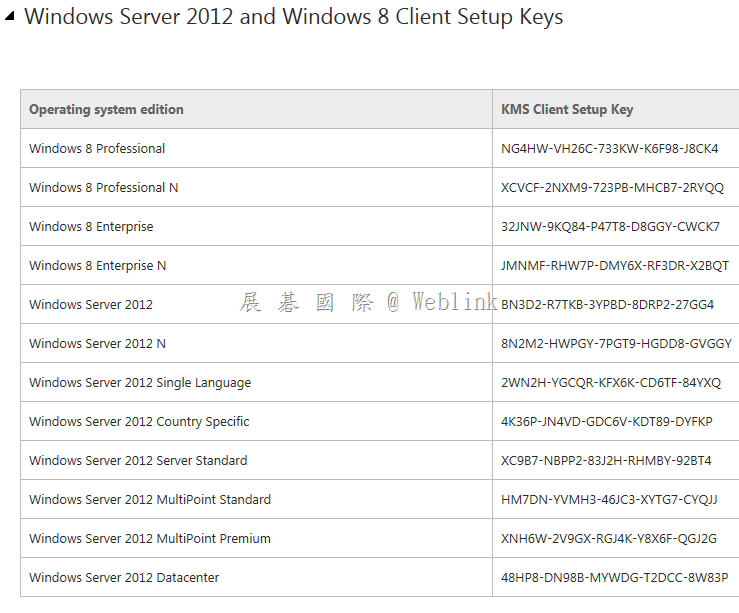739x613 pixels.
Task: Select the key BN3D2-R7TKB-3YPBD-8DRP2-27GG4
Action: coord(607,304)
